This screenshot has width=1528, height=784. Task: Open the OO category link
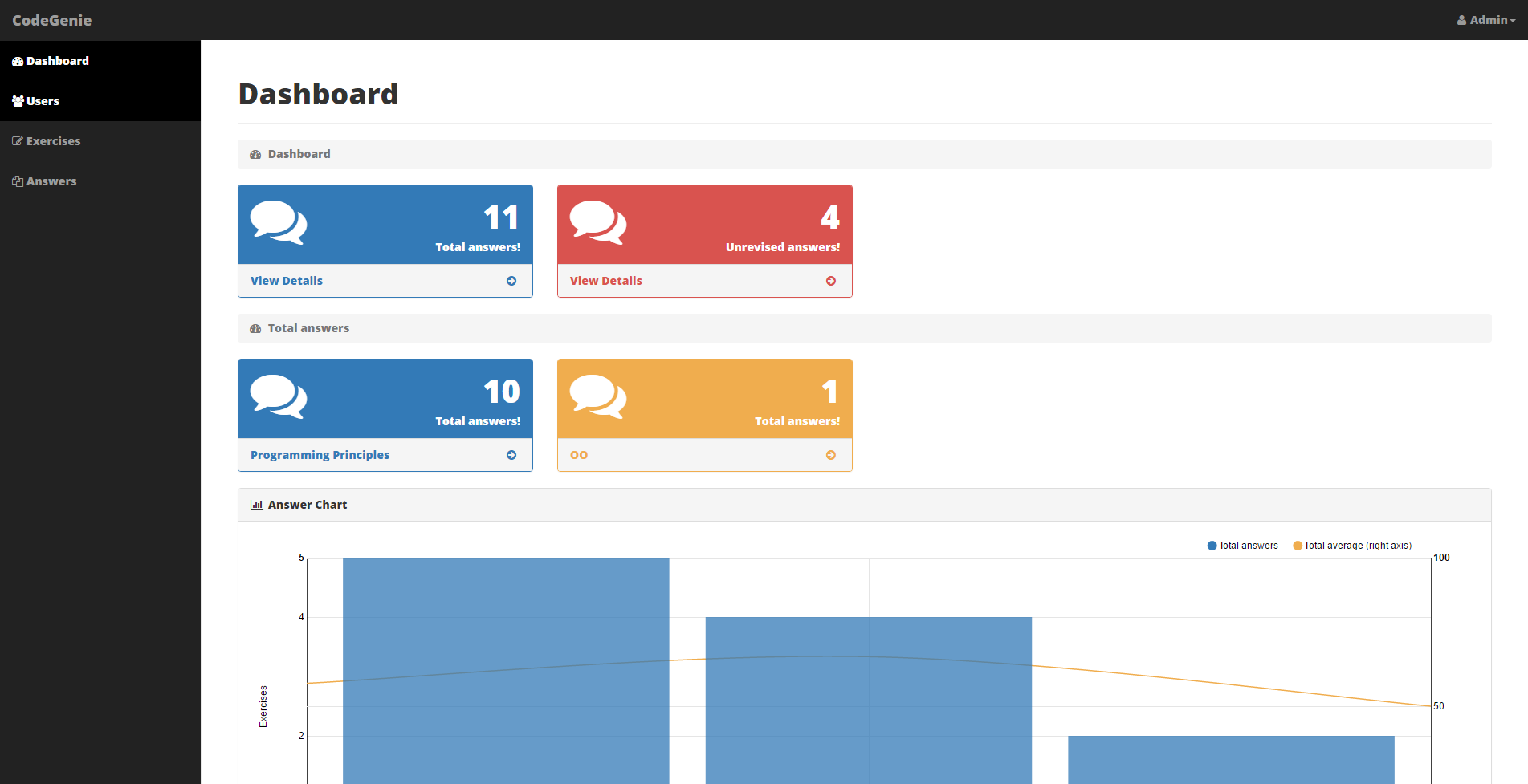point(579,455)
